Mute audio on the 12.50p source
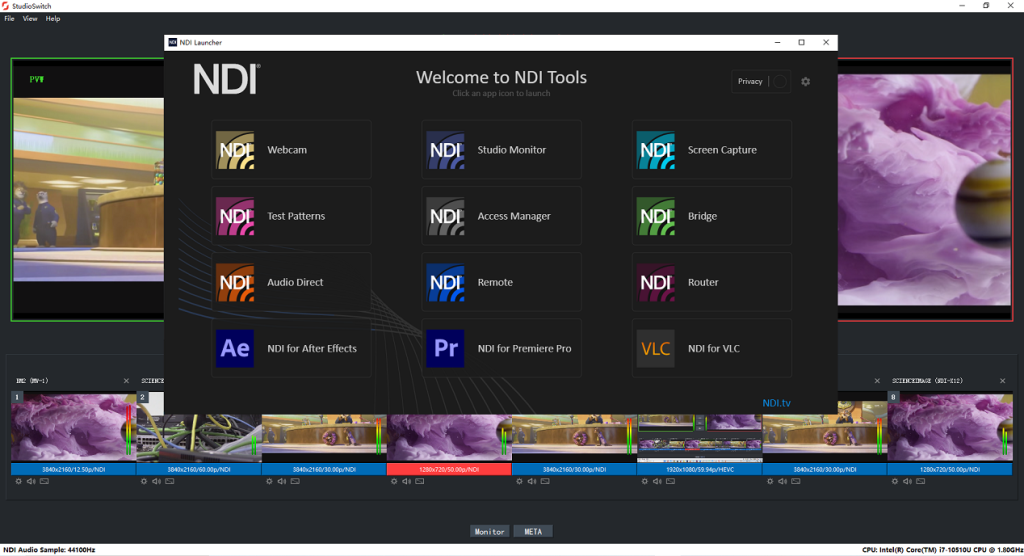1024x556 pixels. (31, 482)
